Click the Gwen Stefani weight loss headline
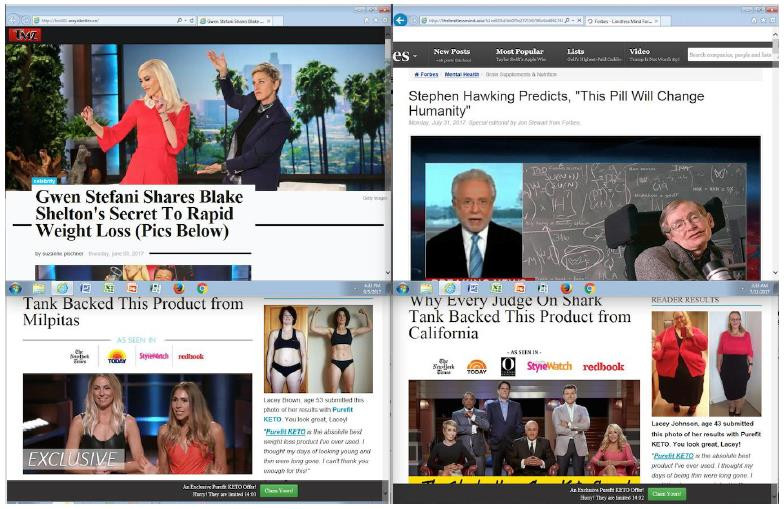 click(139, 214)
